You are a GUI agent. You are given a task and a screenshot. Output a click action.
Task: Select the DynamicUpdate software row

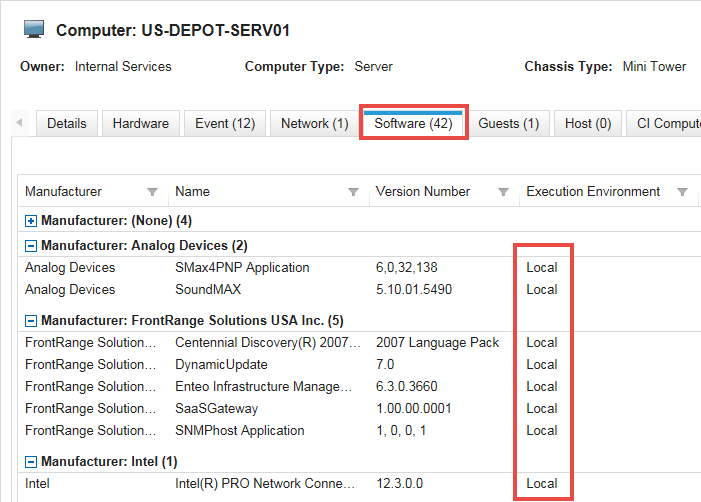358,364
